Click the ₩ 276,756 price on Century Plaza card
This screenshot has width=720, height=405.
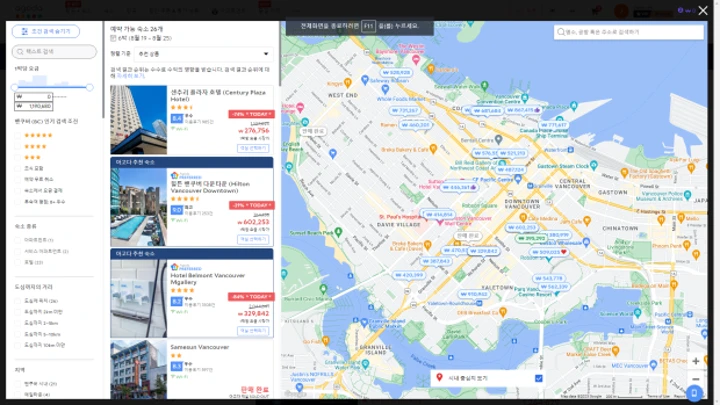tap(253, 131)
